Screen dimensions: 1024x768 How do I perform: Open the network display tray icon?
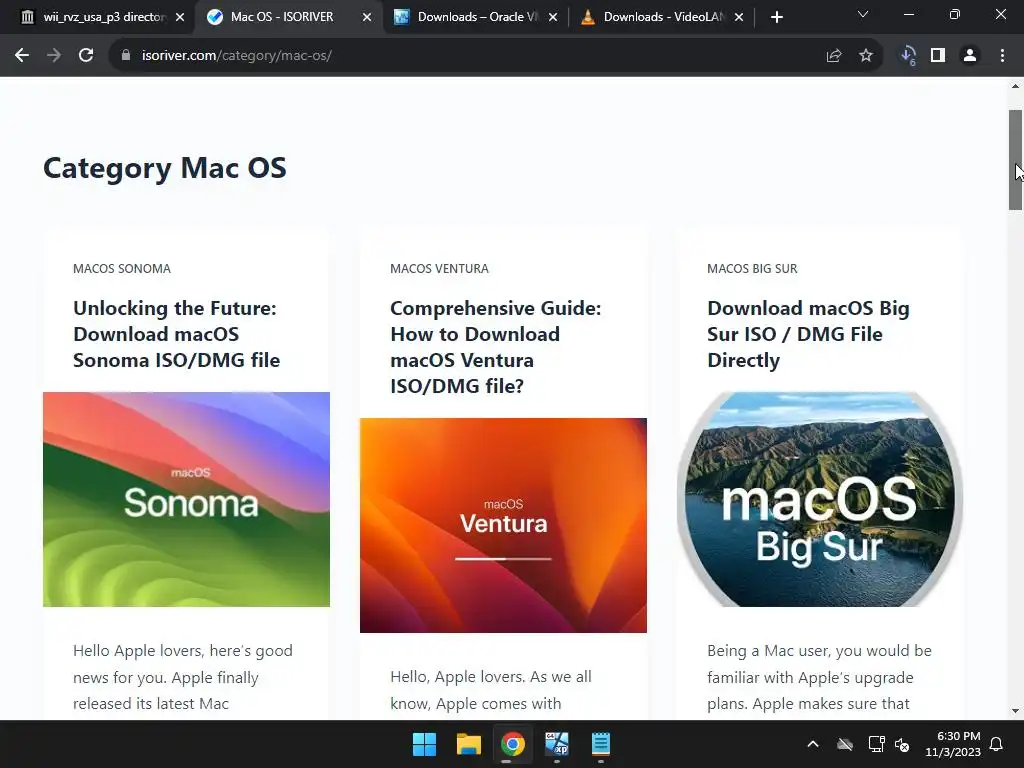click(x=876, y=744)
